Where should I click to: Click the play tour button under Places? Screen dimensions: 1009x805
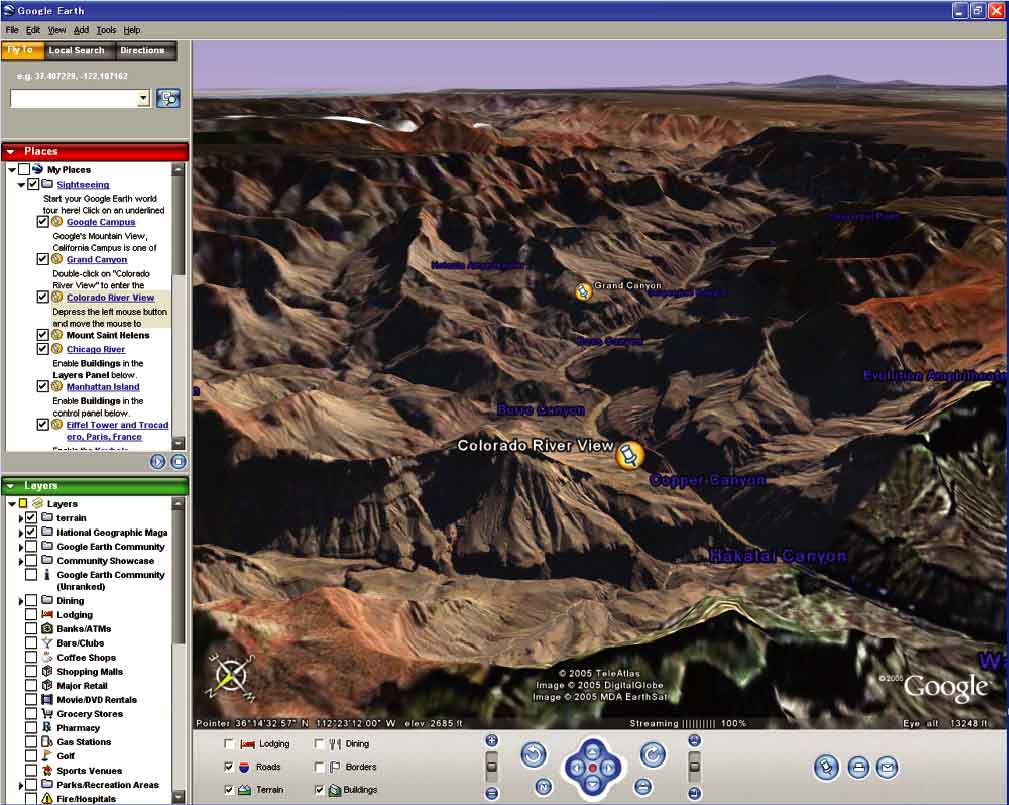[x=158, y=461]
